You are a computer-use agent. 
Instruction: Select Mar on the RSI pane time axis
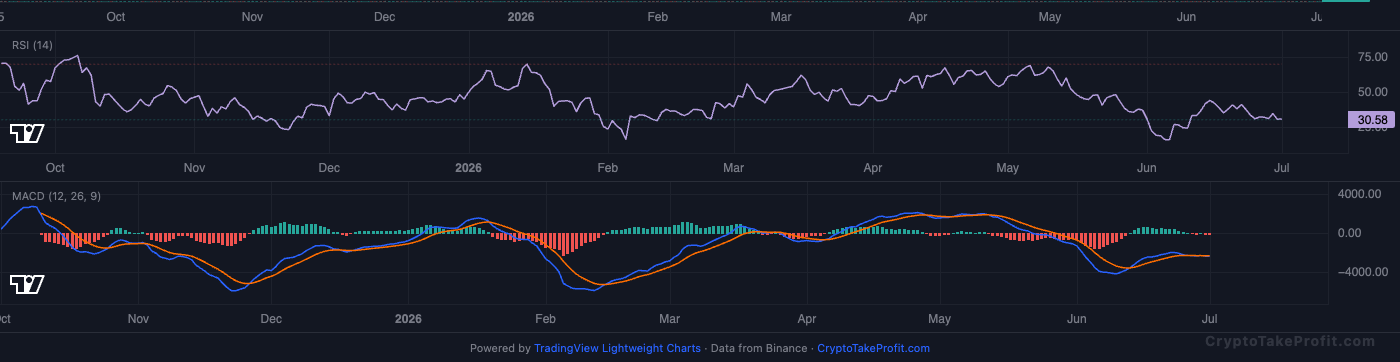[734, 168]
